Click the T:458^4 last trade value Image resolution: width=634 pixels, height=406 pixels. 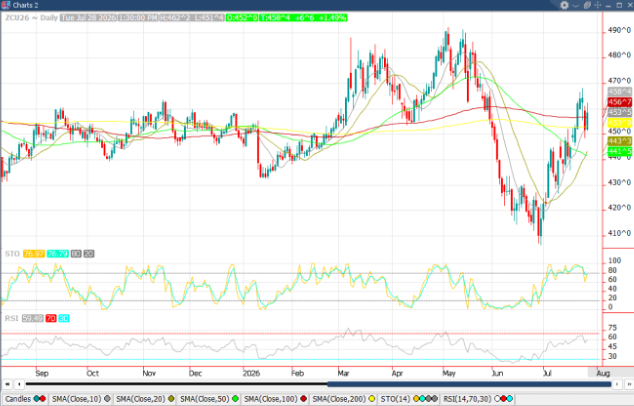275,18
